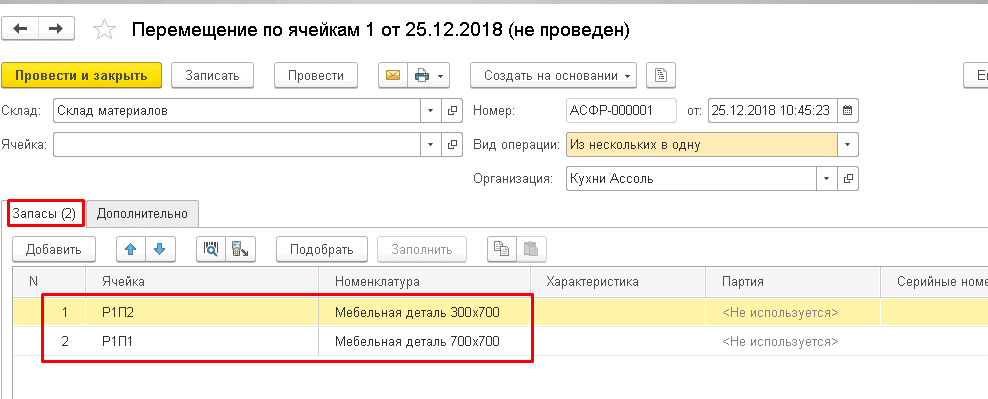The width and height of the screenshot is (988, 399).
Task: Click the empty Ячейка input field
Action: (237, 144)
